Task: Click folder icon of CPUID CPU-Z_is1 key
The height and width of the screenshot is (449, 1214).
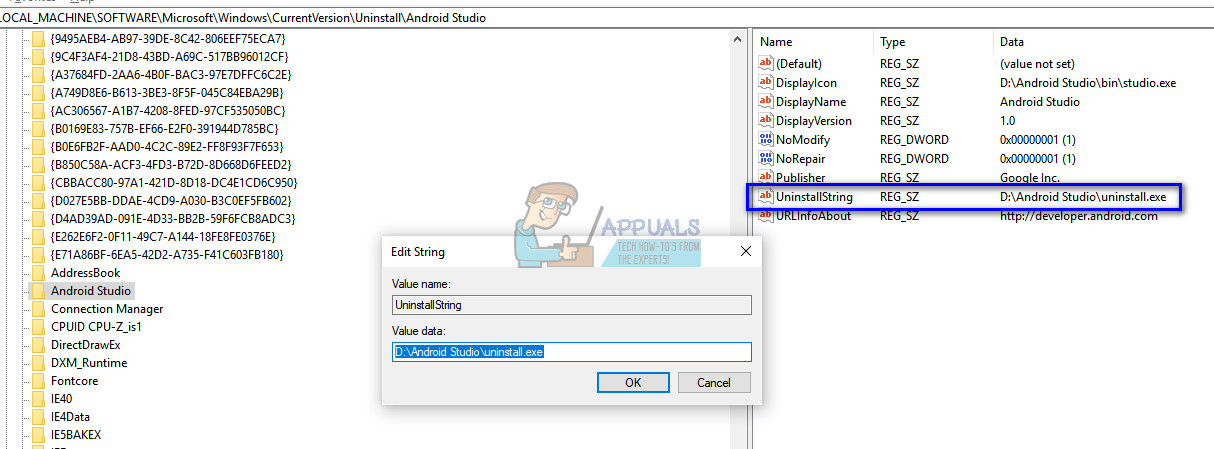Action: pos(39,327)
